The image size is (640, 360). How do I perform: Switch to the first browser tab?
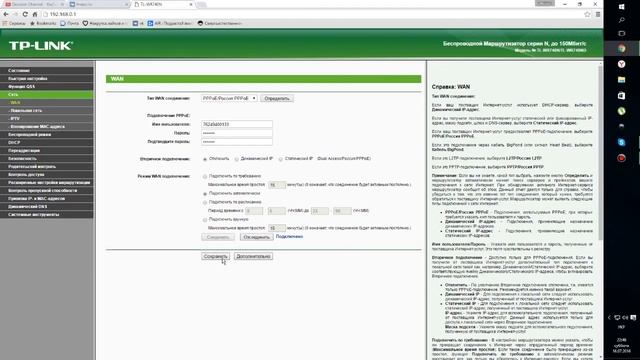34,4
